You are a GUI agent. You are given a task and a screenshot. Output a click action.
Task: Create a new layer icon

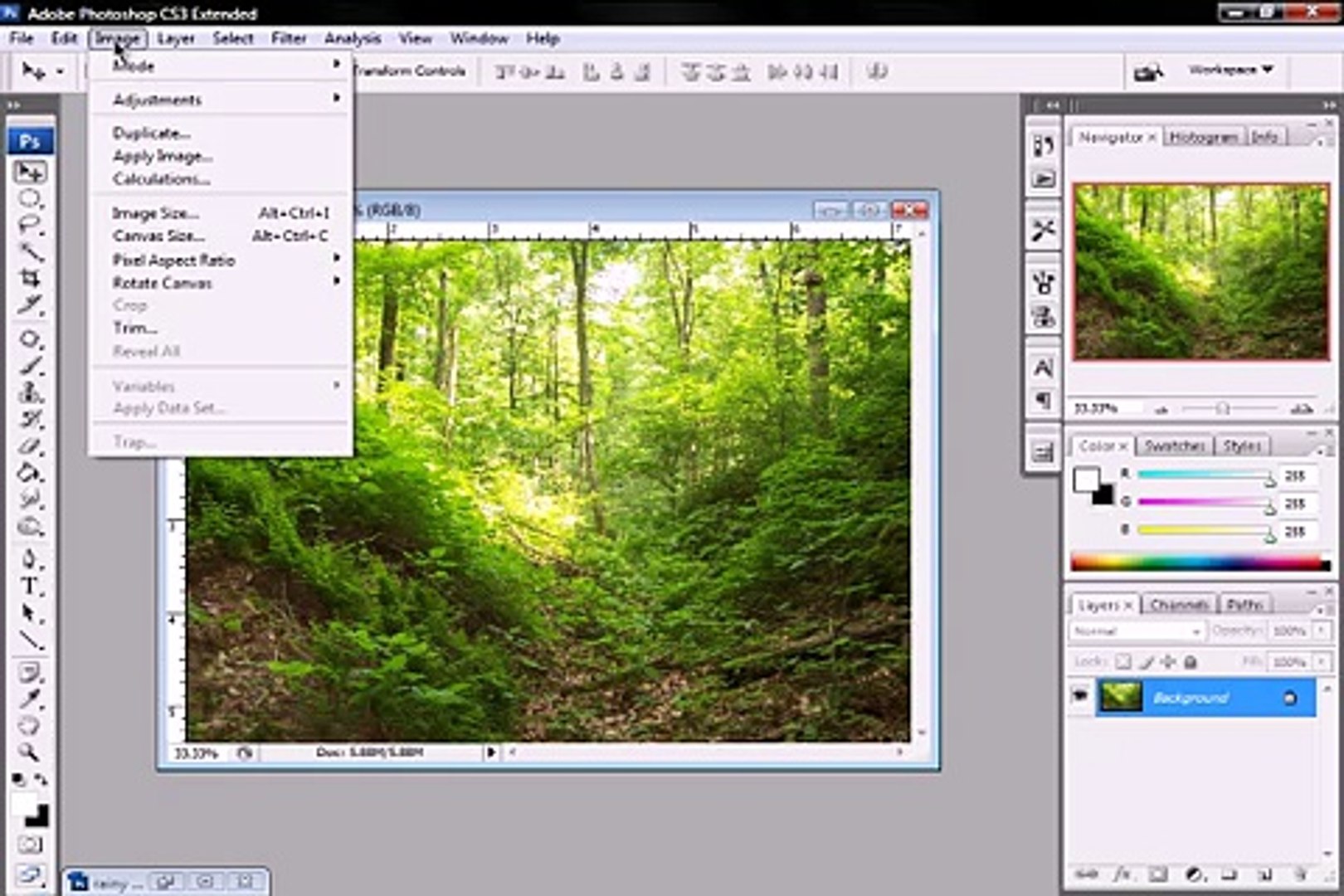pyautogui.click(x=1265, y=875)
